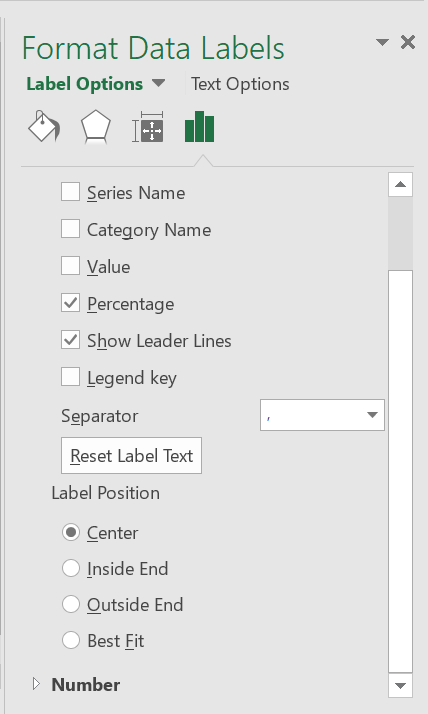Select the Label Options bar chart icon
This screenshot has width=428, height=714.
(199, 127)
